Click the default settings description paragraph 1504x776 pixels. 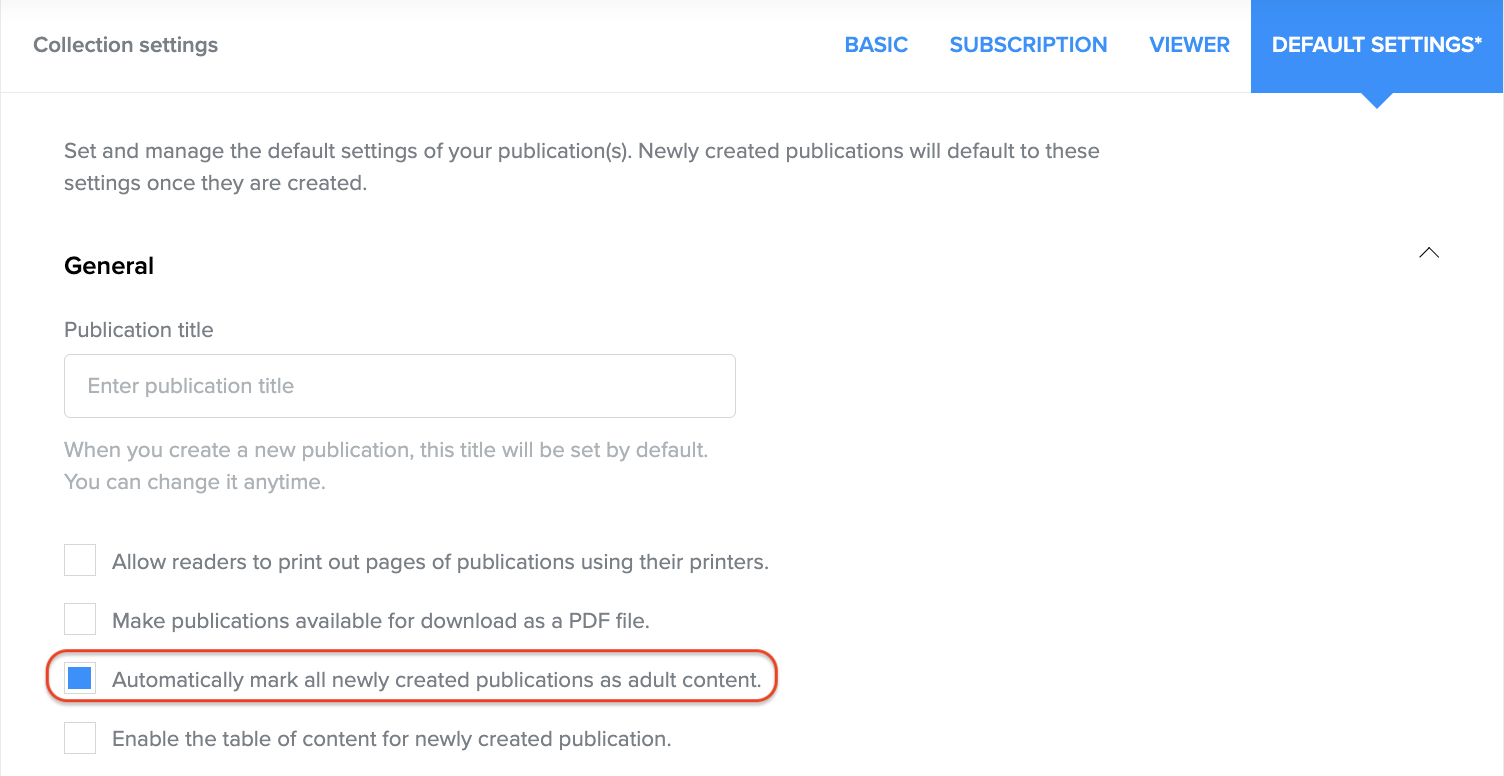[581, 168]
